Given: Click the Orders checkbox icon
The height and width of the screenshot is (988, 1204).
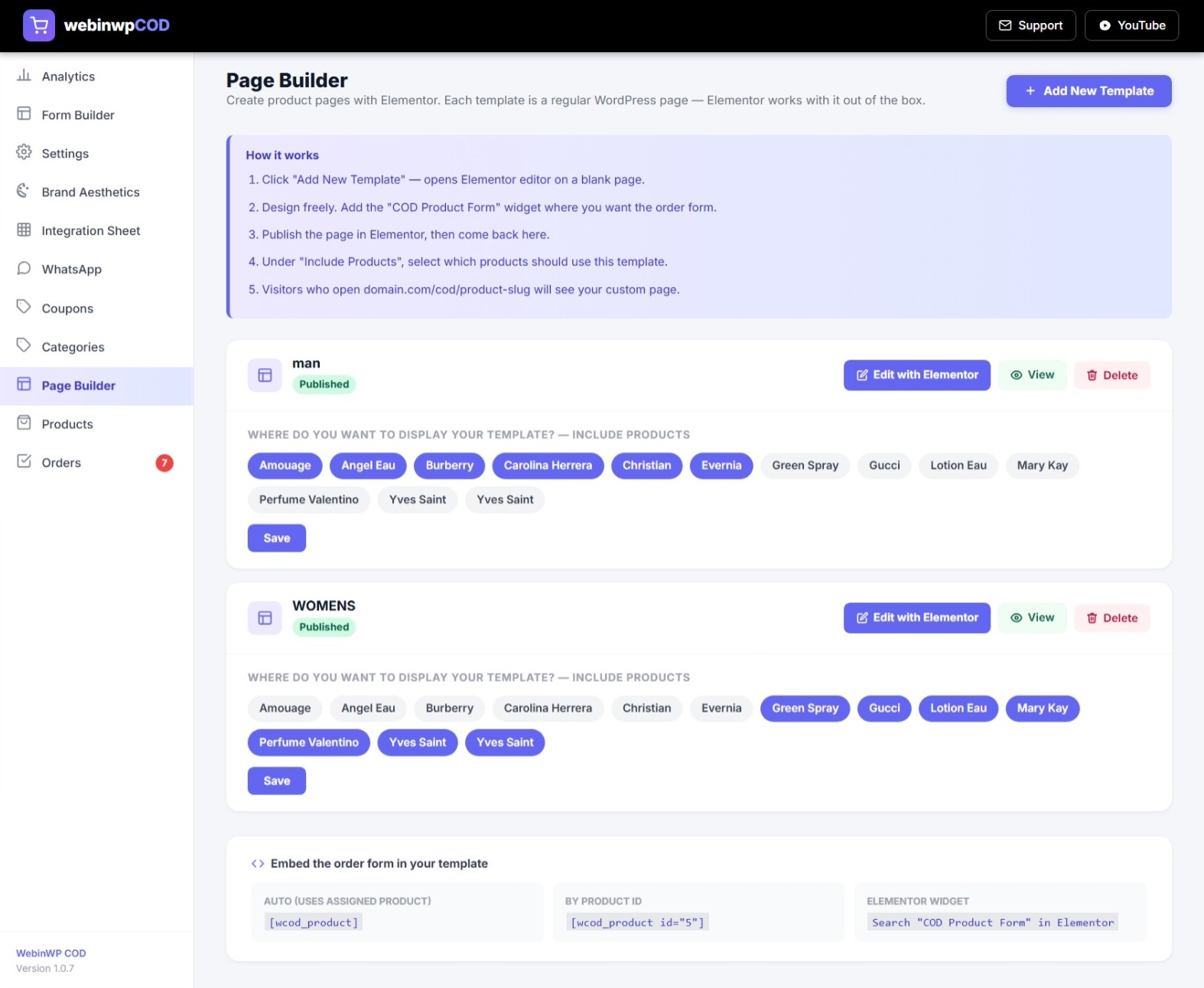Looking at the screenshot, I should click(24, 461).
